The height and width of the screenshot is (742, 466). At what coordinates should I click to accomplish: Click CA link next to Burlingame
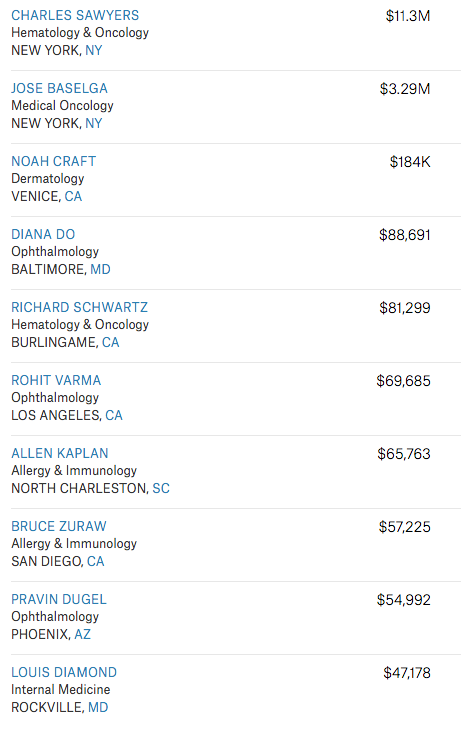111,342
